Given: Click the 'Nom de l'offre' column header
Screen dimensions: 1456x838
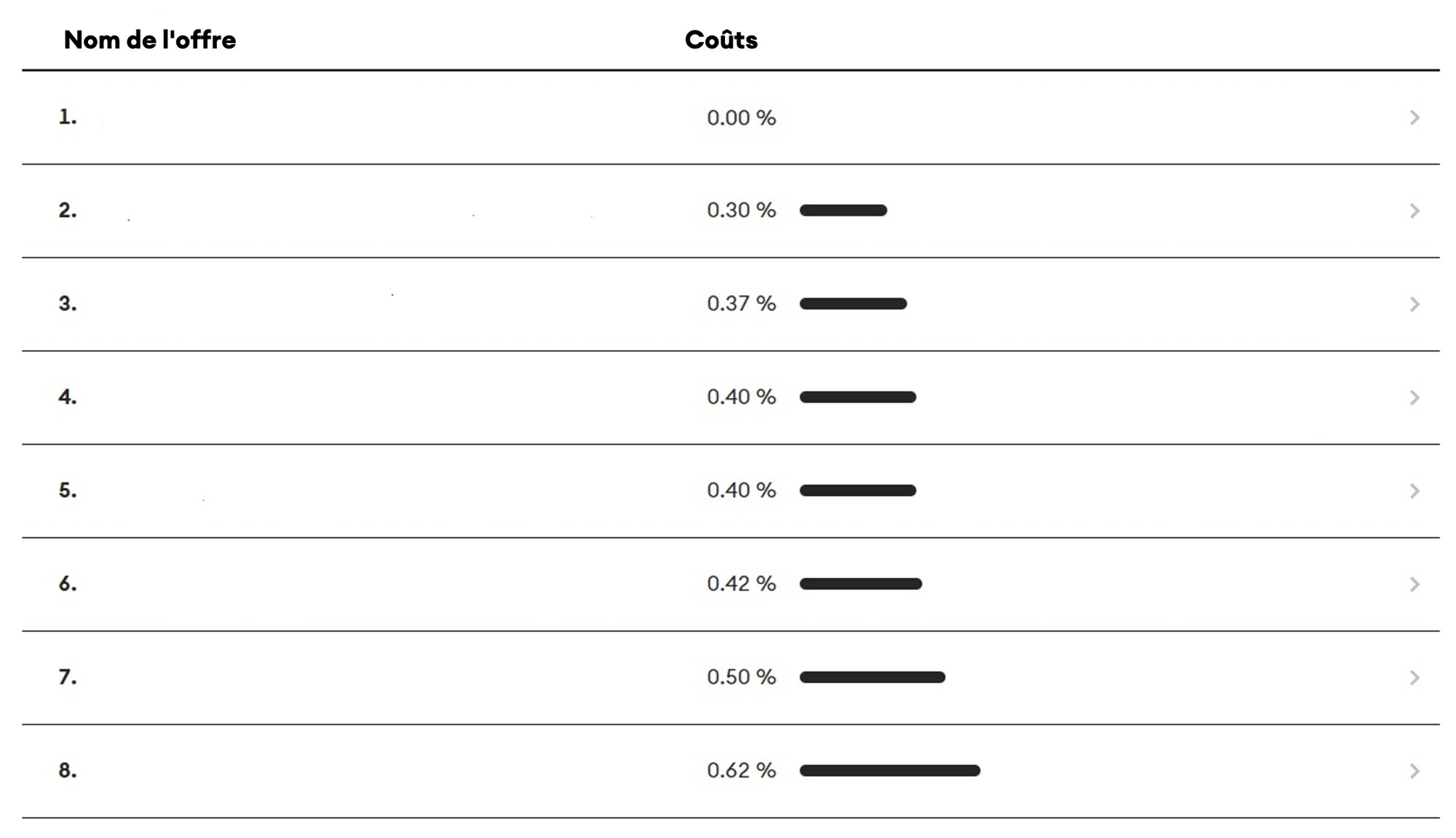Looking at the screenshot, I should coord(150,40).
